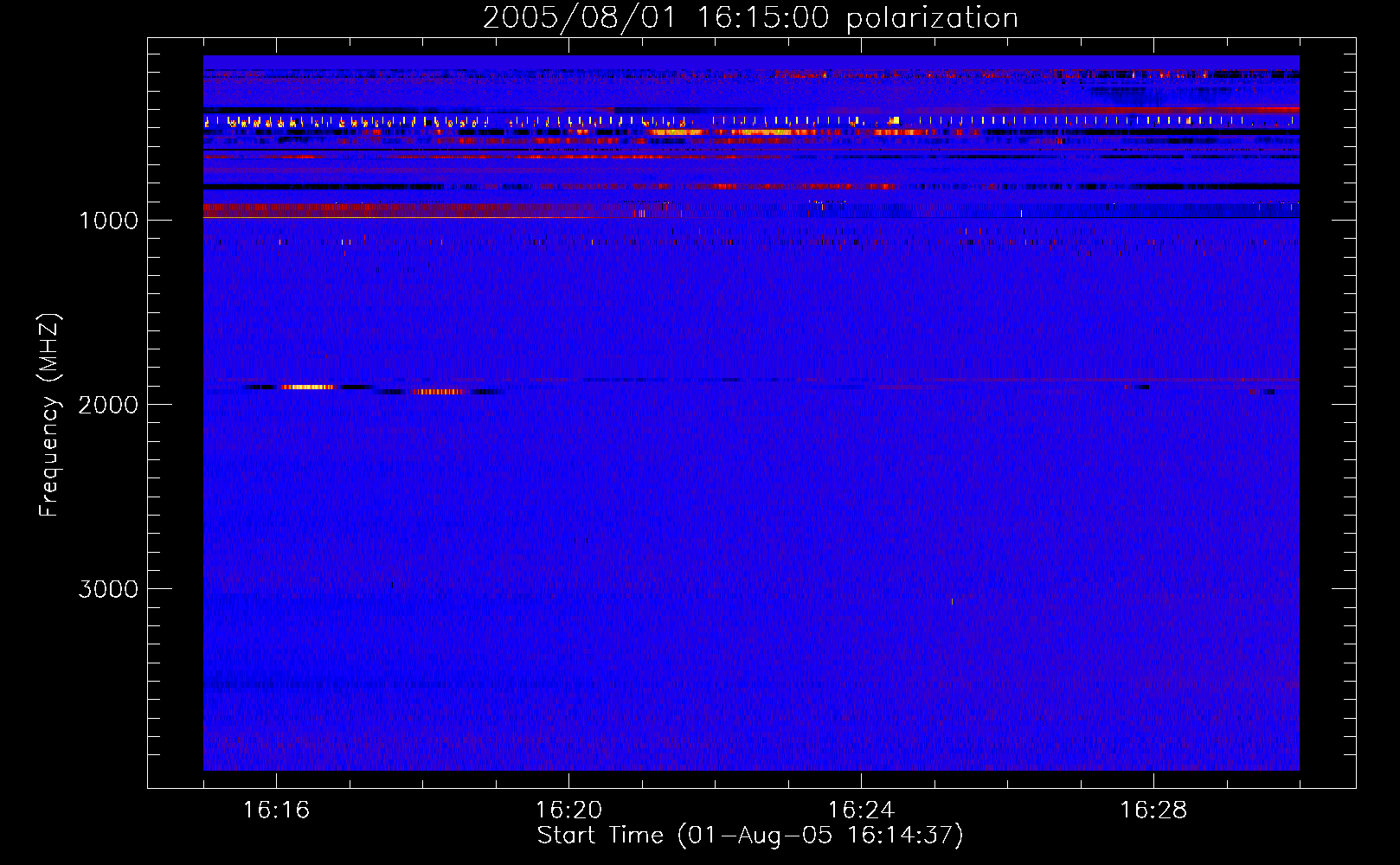Image resolution: width=1400 pixels, height=865 pixels.
Task: Click the 3000 frequency tick label
Action: 108,589
